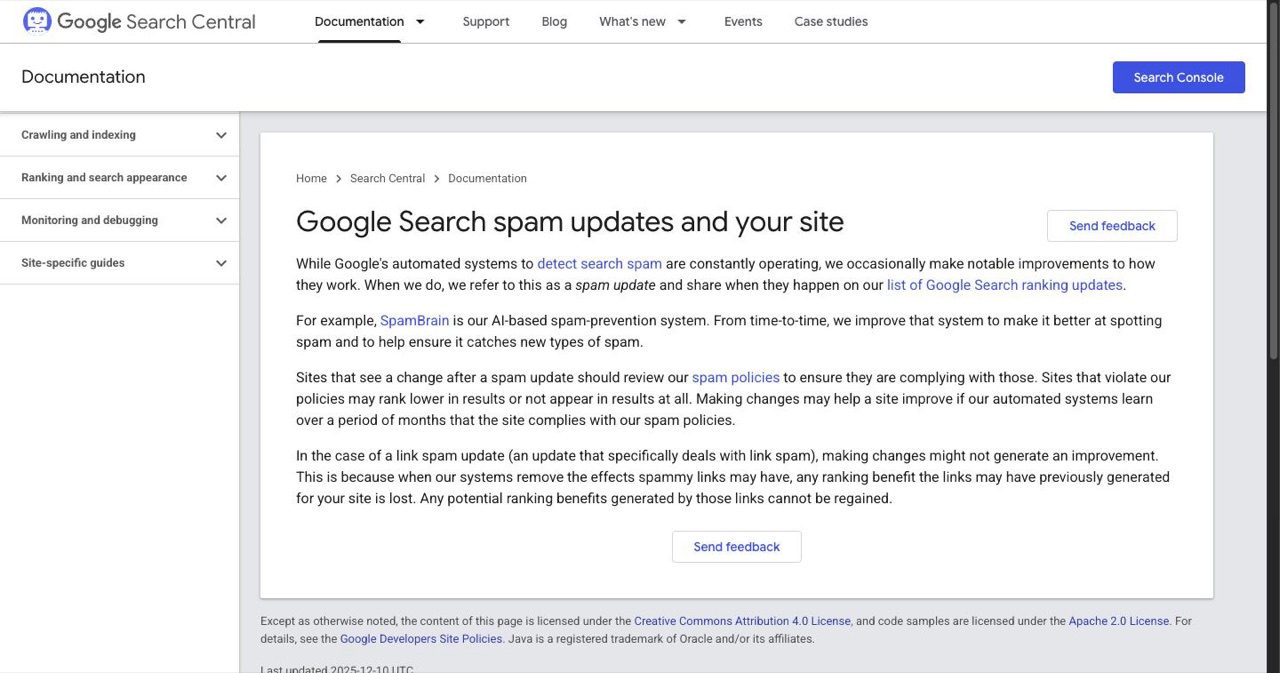Expand the Crawling and indexing section
This screenshot has width=1280, height=673.
point(221,135)
